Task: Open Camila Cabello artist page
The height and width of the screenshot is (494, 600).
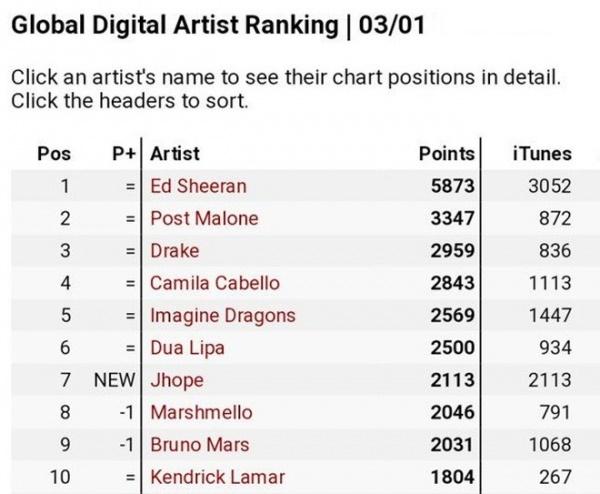Action: (x=215, y=283)
